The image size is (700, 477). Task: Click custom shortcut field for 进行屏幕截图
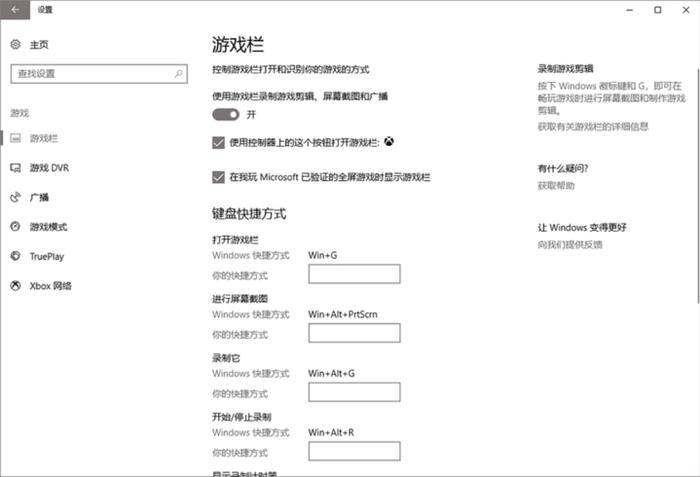(354, 333)
